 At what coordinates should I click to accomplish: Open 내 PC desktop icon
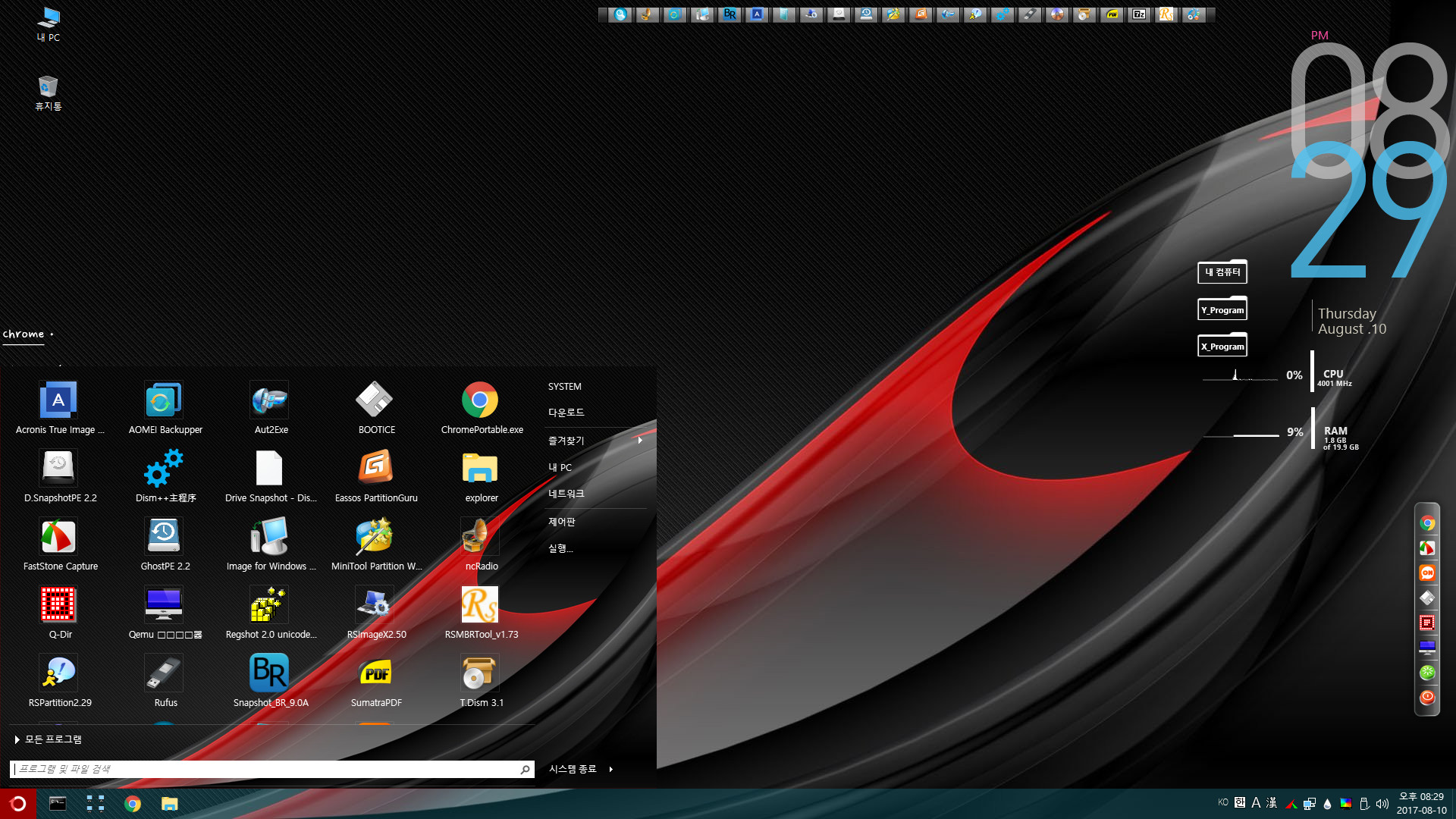(x=48, y=24)
